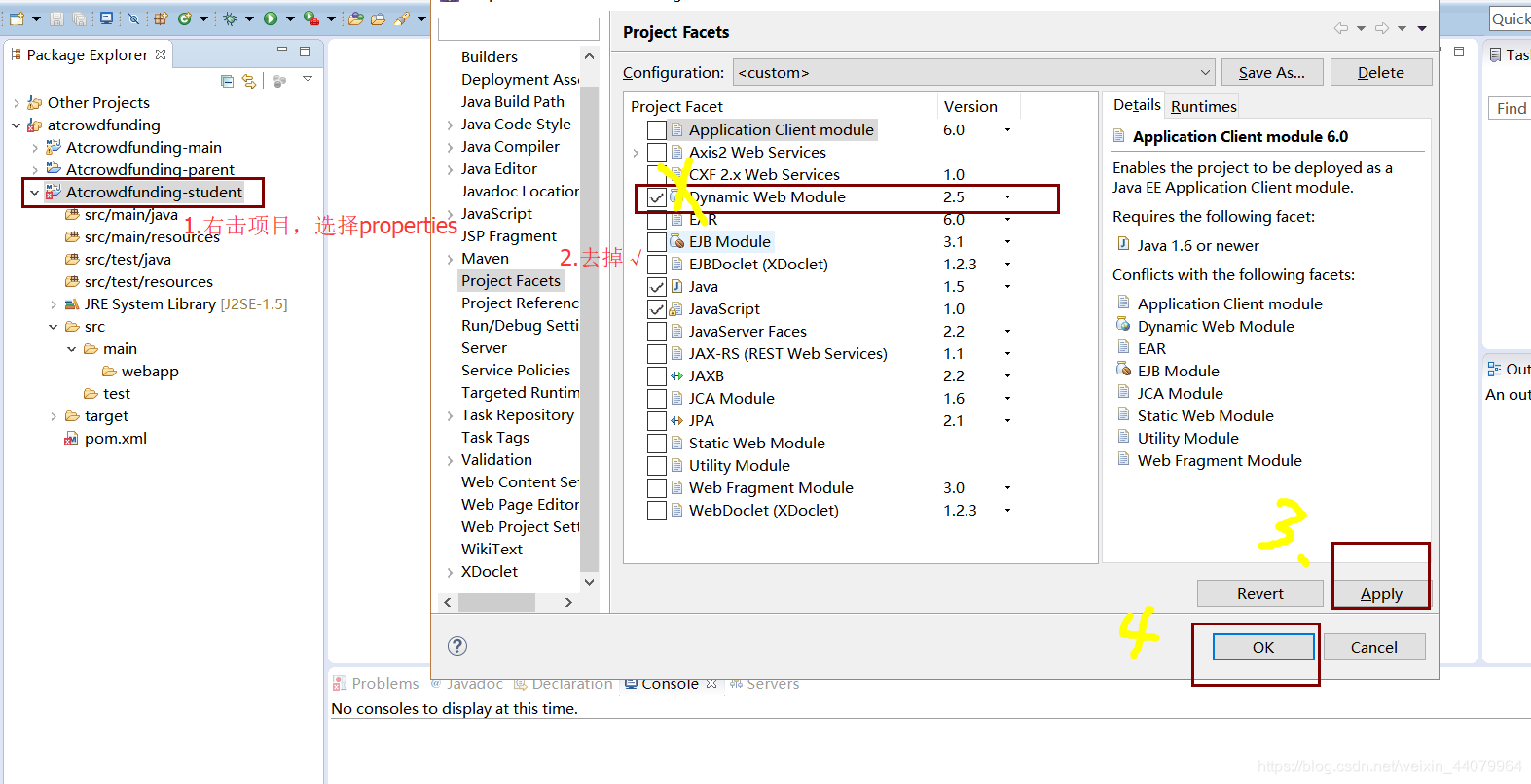Open the Configuration combo box
This screenshot has width=1531, height=784.
[974, 72]
